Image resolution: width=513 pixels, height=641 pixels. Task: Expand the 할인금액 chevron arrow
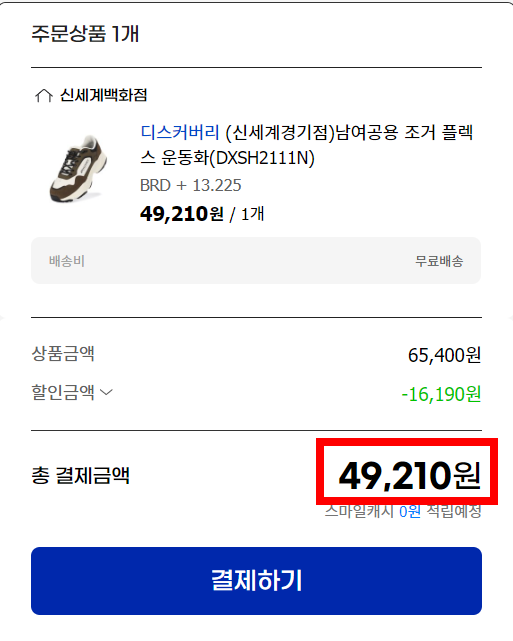tap(106, 392)
